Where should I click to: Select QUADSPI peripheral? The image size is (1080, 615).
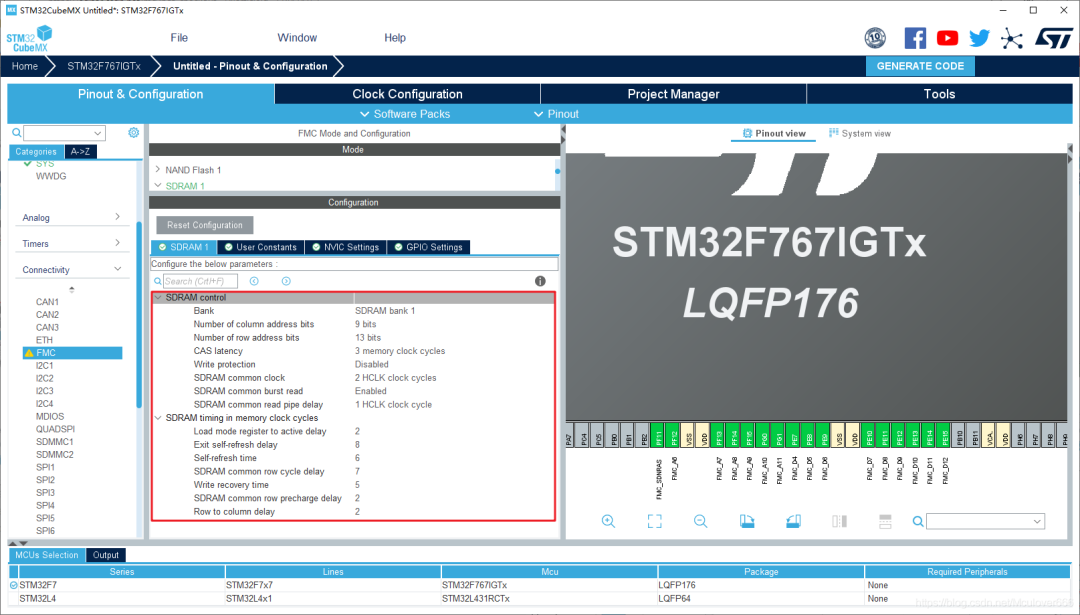(55, 429)
